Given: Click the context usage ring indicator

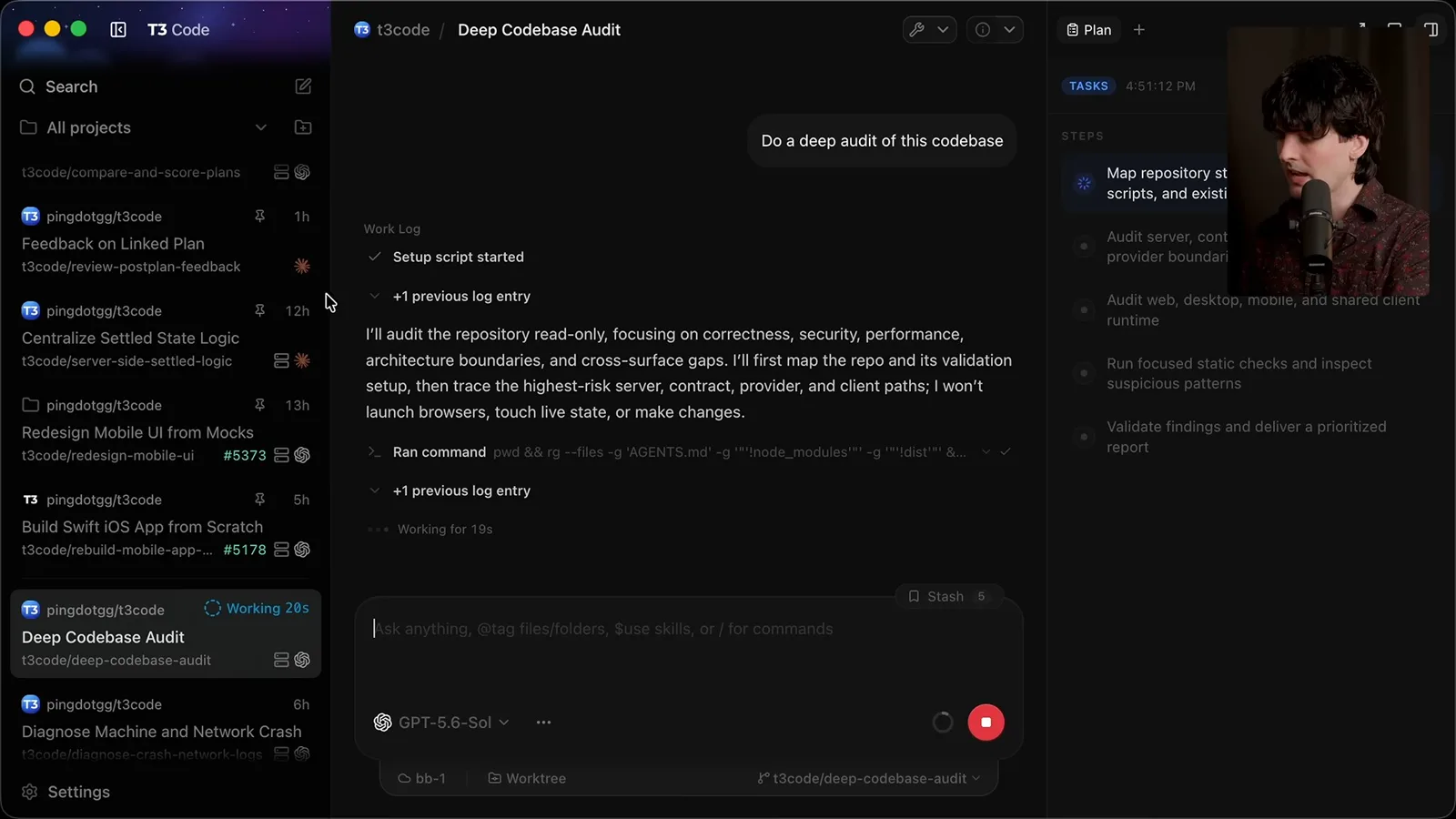Looking at the screenshot, I should [x=943, y=723].
